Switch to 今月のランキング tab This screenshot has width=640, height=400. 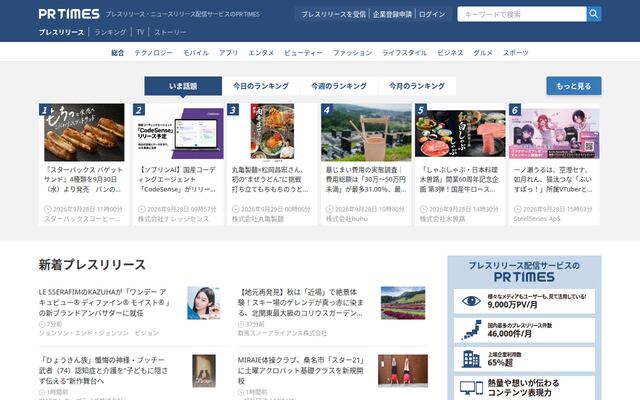click(417, 86)
